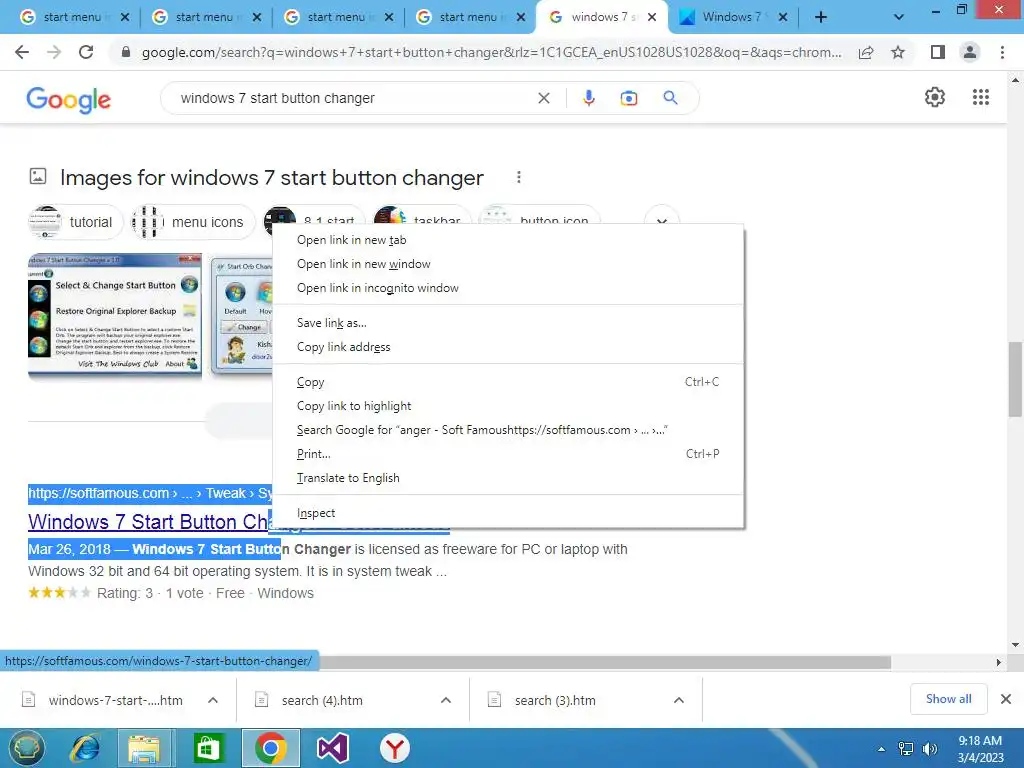This screenshot has height=768, width=1024.
Task: Clear the Google search box
Action: tap(543, 98)
